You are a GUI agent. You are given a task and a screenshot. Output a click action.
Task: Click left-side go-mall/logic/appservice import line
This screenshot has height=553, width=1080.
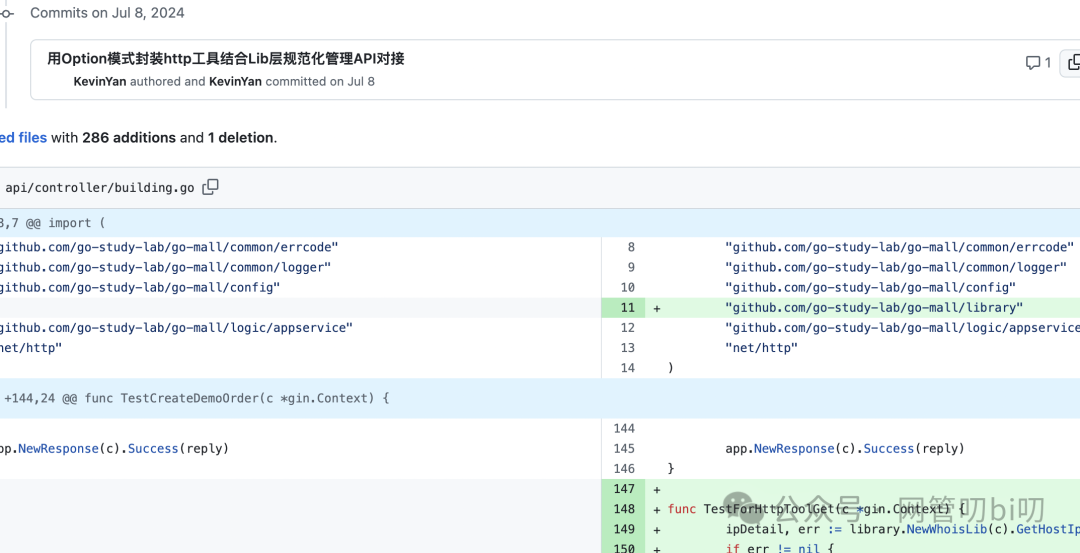[176, 328]
